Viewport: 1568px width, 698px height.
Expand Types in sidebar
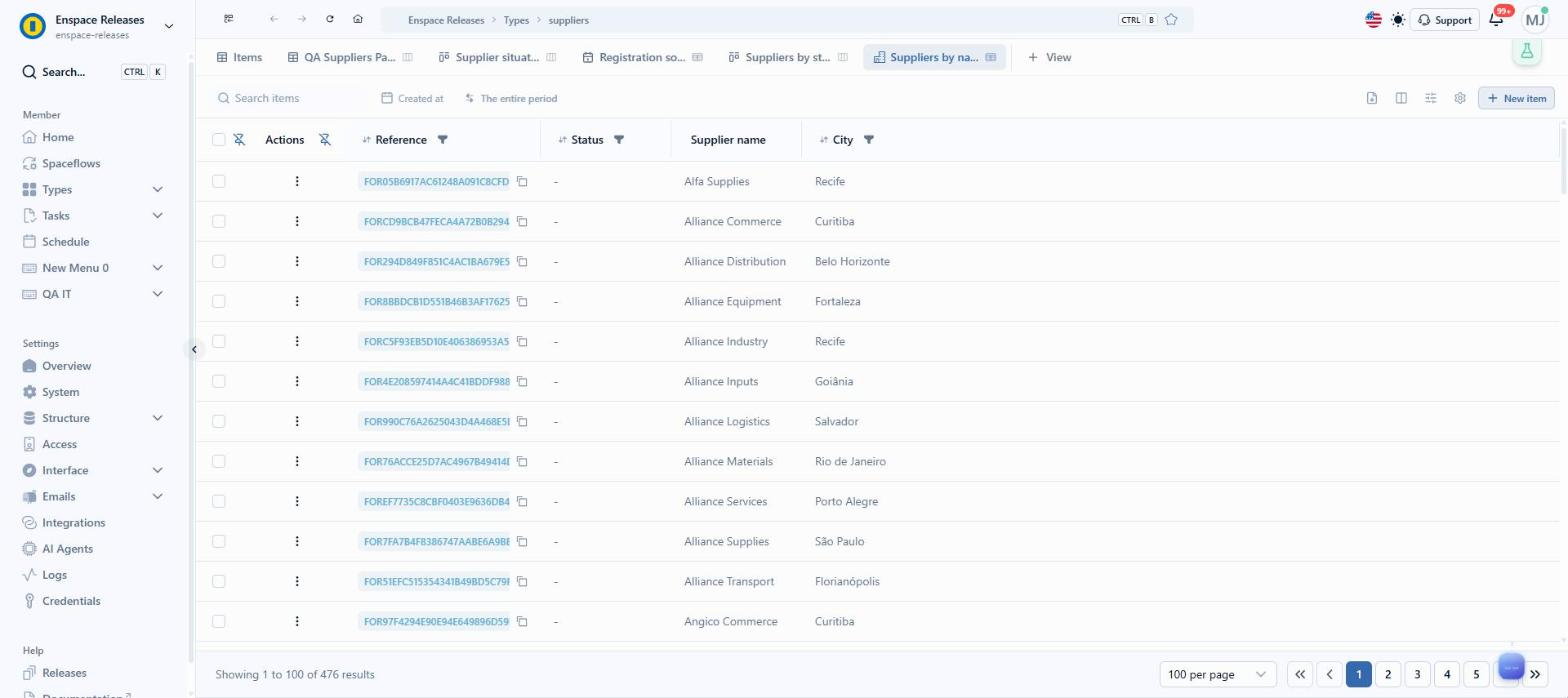click(x=157, y=189)
